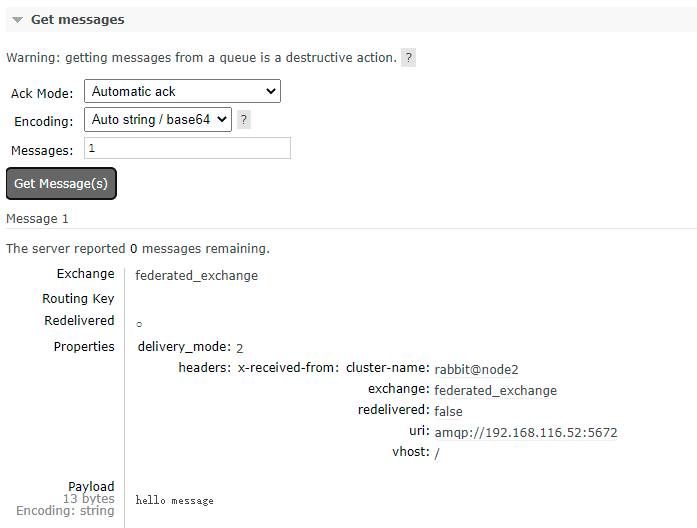Screen dimensions: 697x528
Task: Click the delivery_mode value 2
Action: click(x=240, y=348)
